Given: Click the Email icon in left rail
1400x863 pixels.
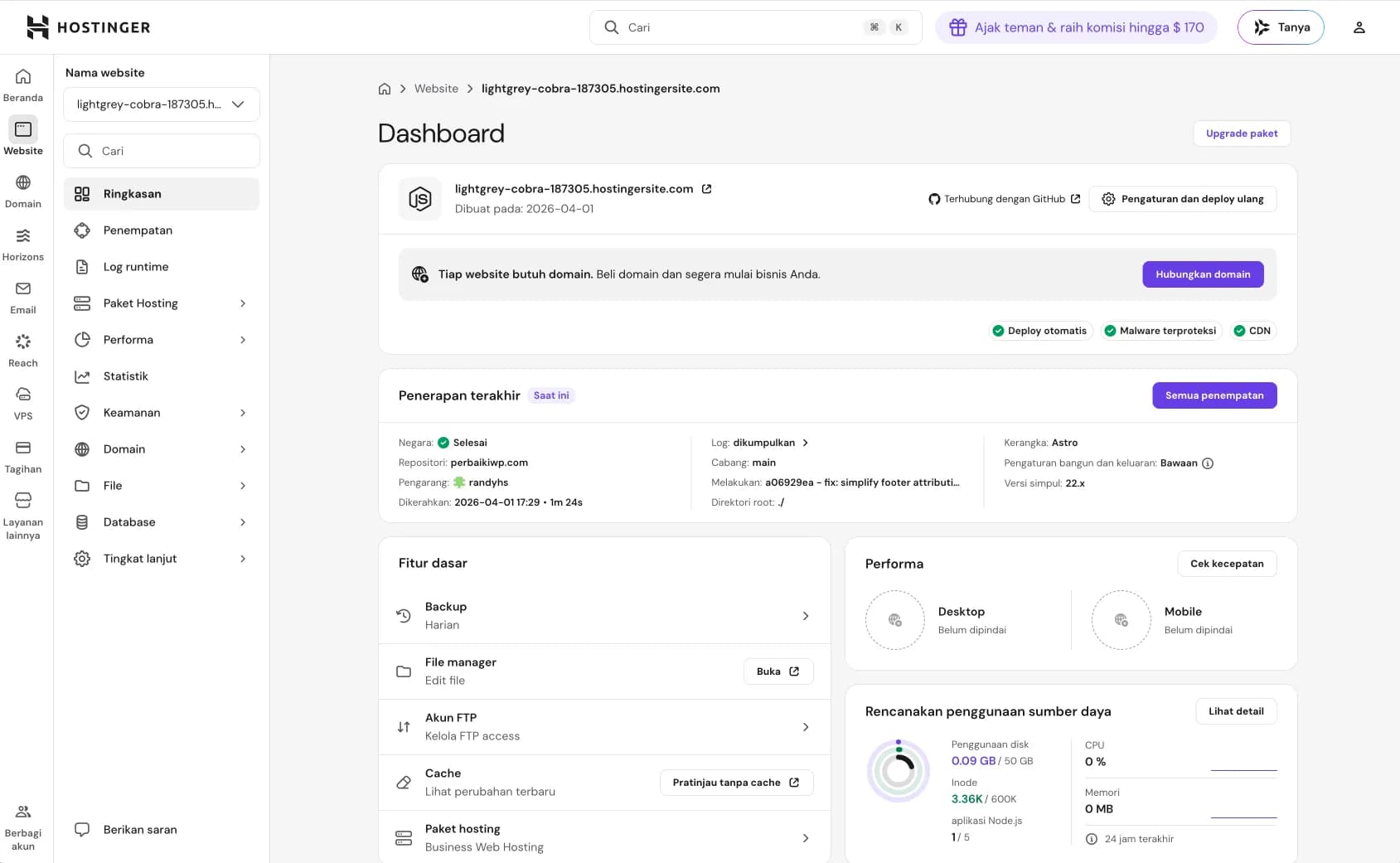Looking at the screenshot, I should pos(23,298).
